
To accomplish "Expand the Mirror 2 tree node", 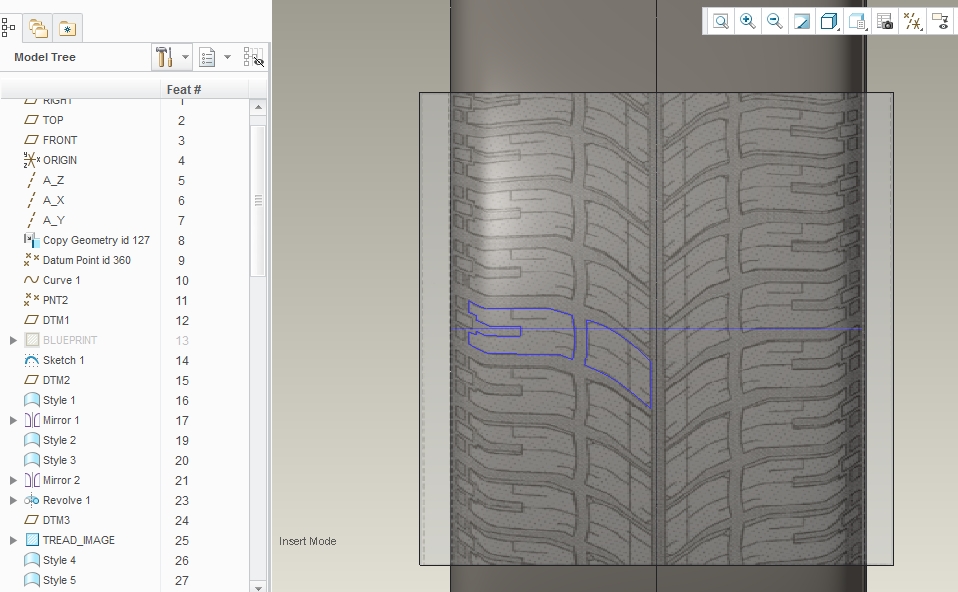I will coord(13,480).
